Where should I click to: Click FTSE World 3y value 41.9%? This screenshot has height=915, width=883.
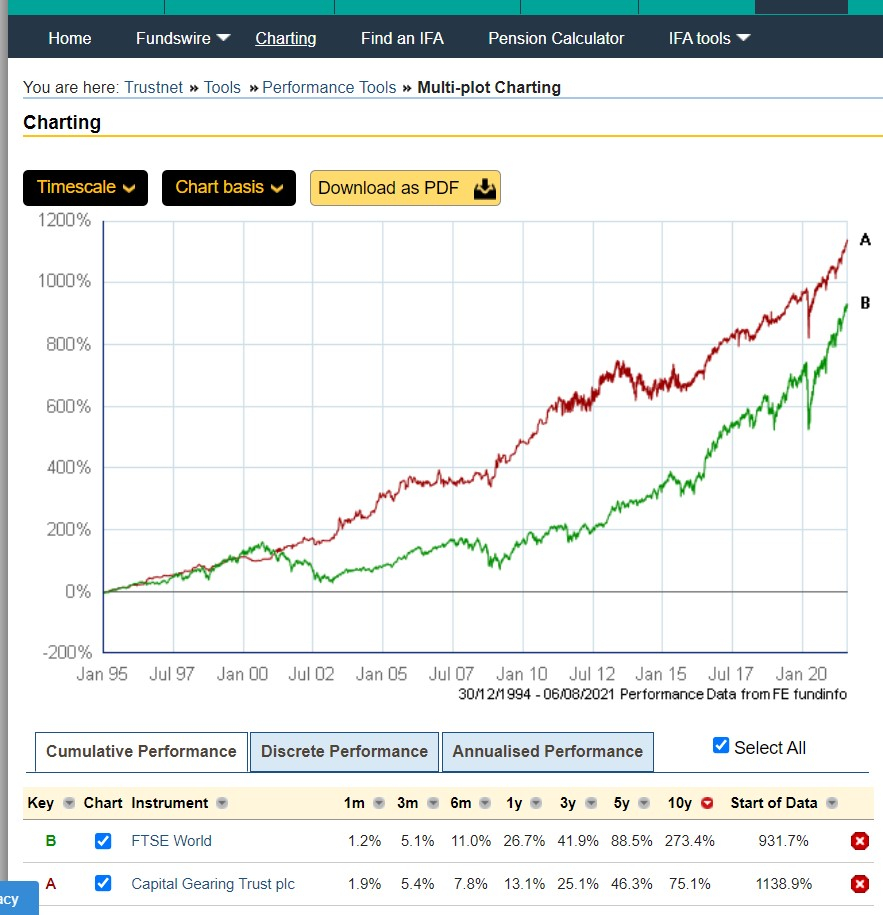pos(578,841)
